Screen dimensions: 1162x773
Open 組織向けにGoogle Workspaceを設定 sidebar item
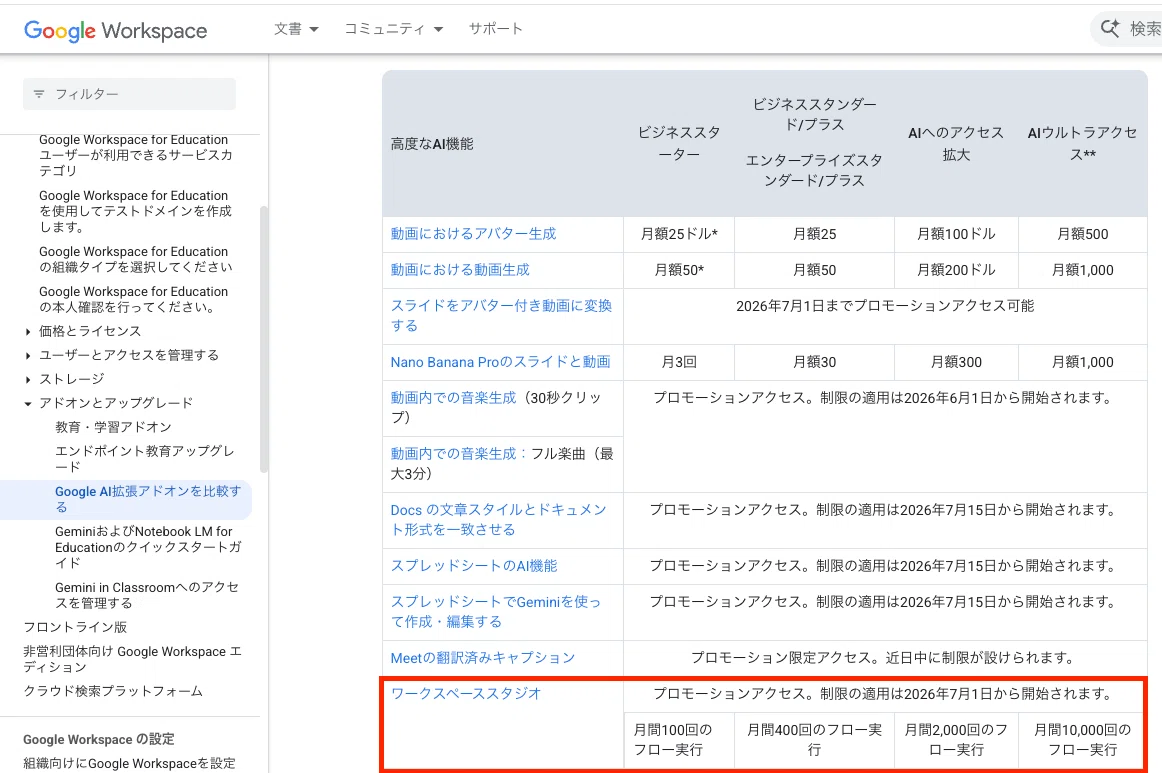[x=130, y=763]
